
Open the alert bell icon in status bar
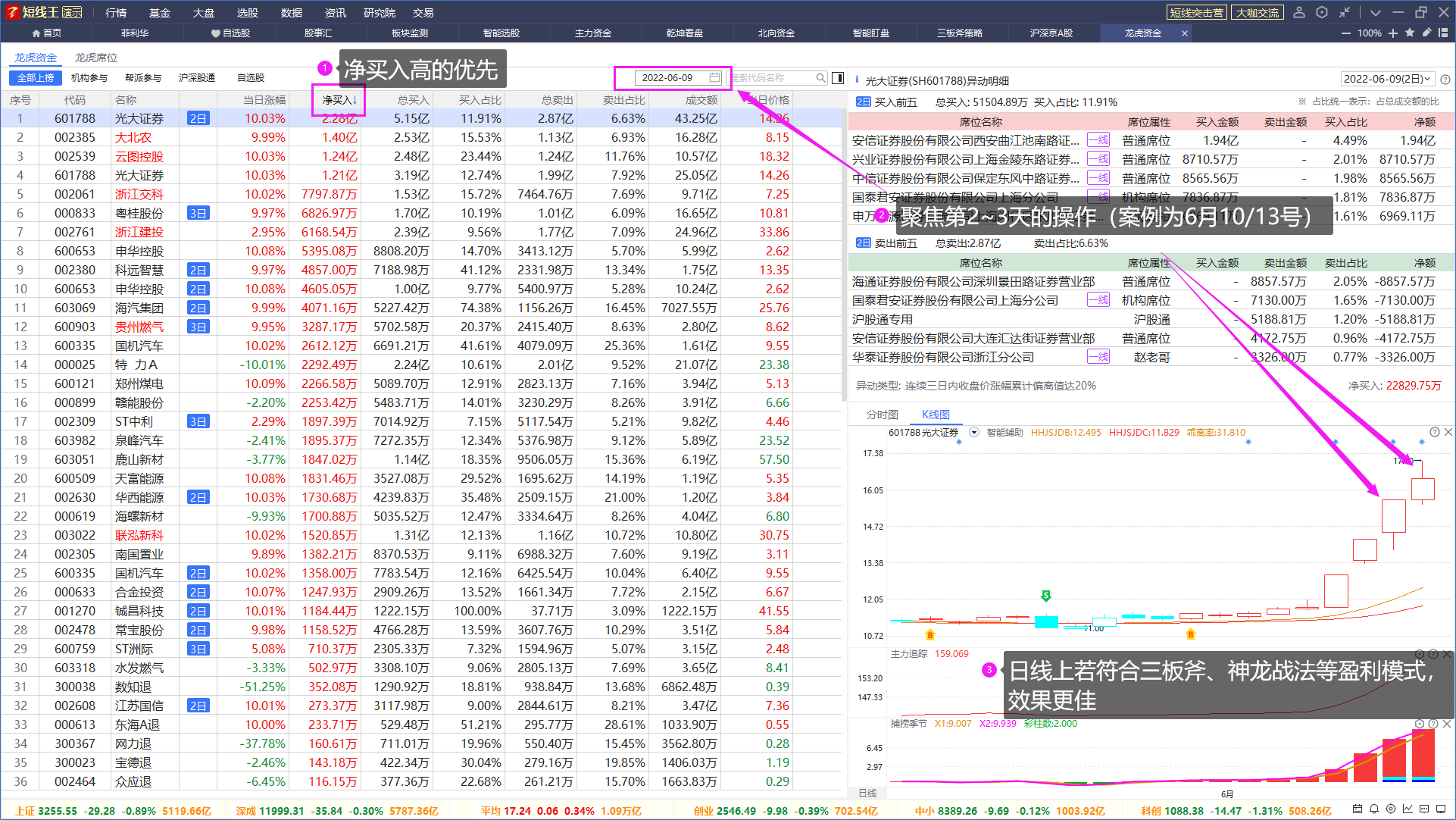(1374, 809)
